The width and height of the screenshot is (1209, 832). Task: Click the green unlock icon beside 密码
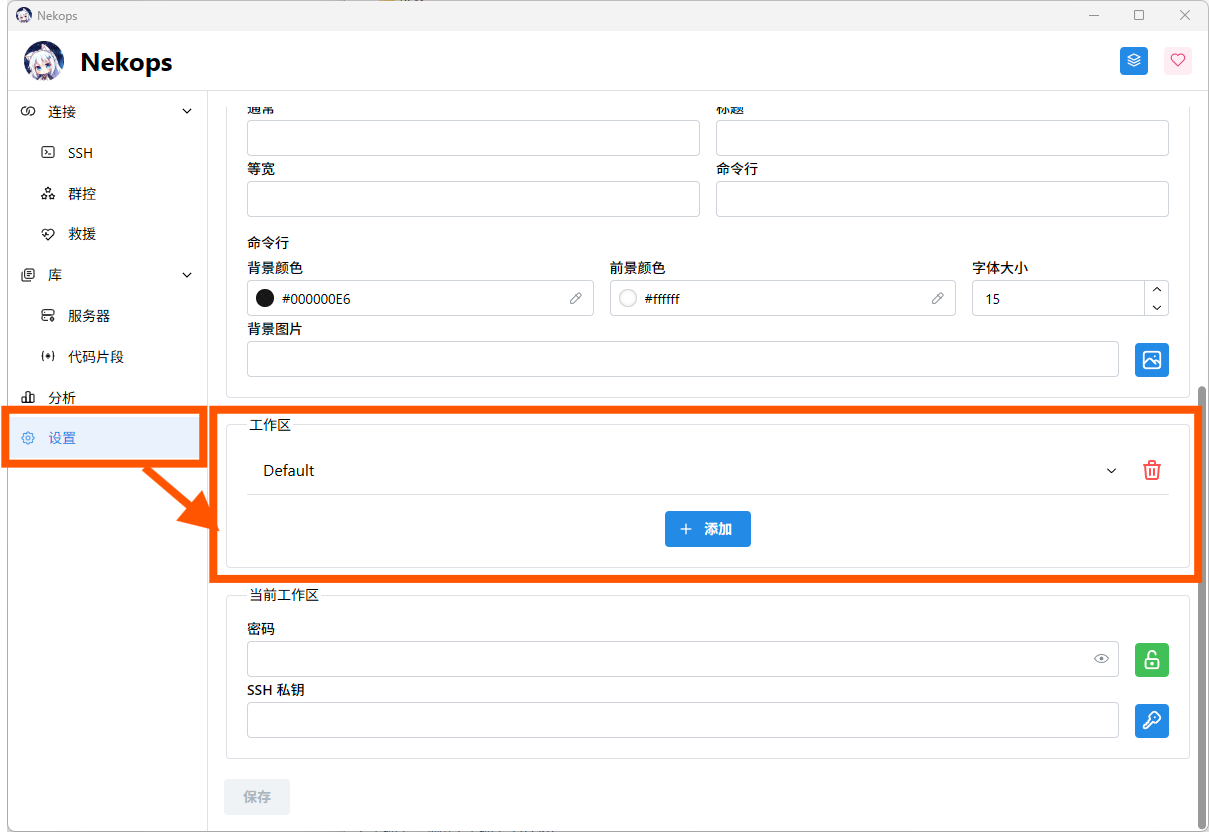[x=1151, y=659]
